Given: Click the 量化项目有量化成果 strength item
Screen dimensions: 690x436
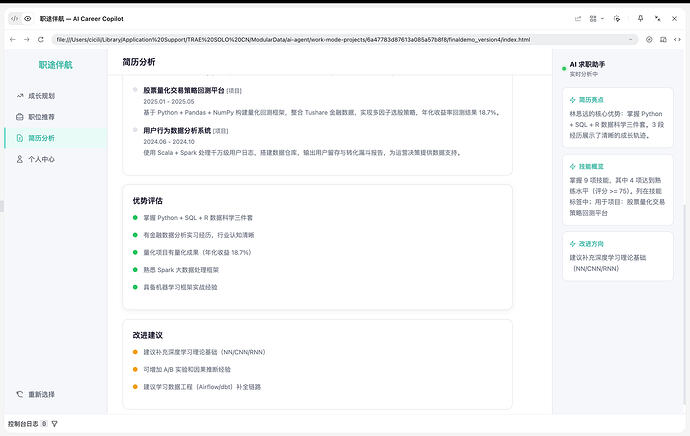Looking at the screenshot, I should pyautogui.click(x=197, y=253).
